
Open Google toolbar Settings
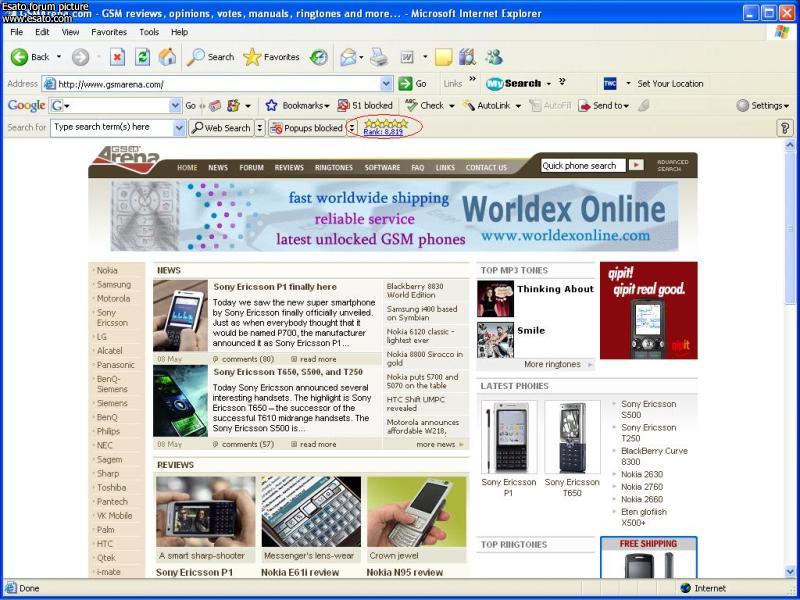(763, 106)
